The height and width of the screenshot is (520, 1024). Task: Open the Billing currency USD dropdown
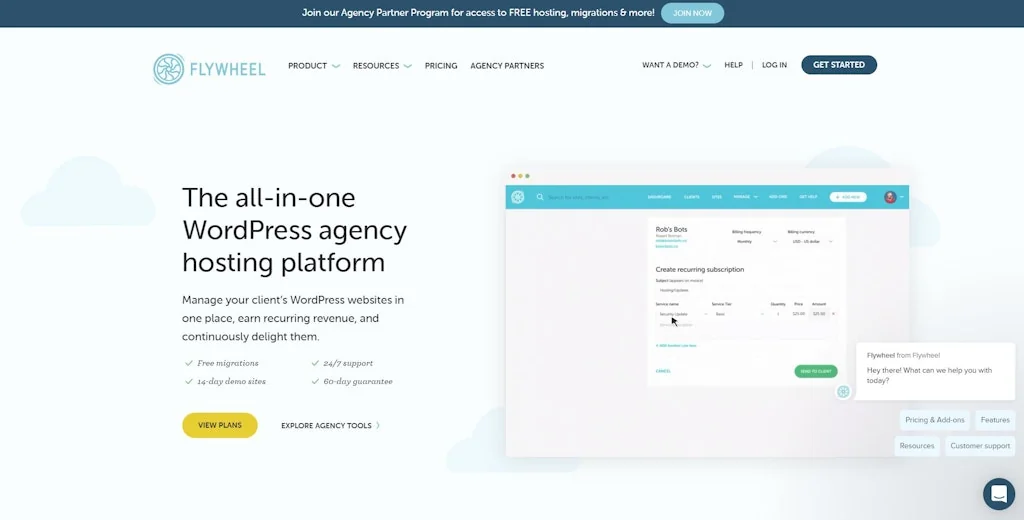coord(812,242)
